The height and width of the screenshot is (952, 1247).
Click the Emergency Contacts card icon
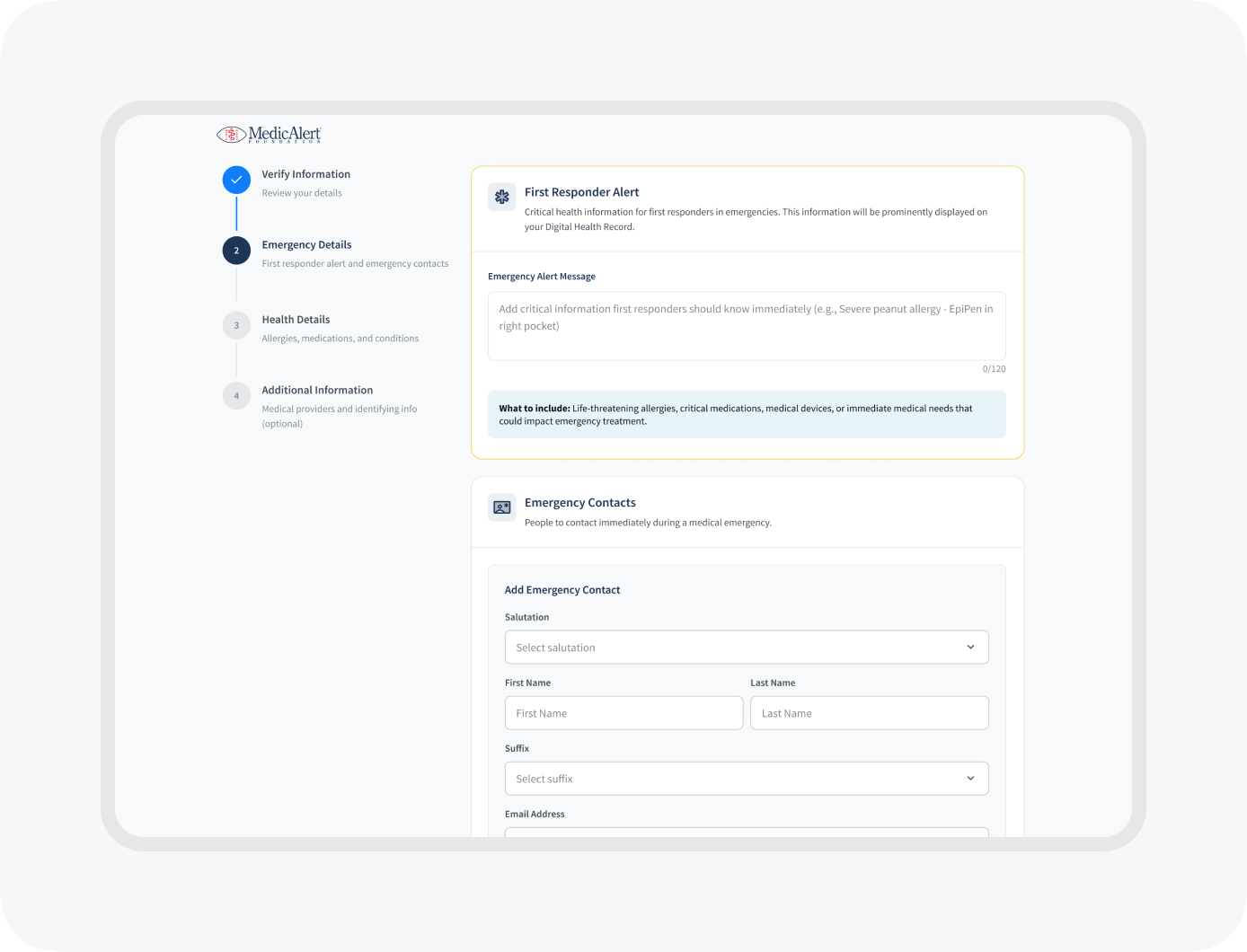pyautogui.click(x=502, y=507)
